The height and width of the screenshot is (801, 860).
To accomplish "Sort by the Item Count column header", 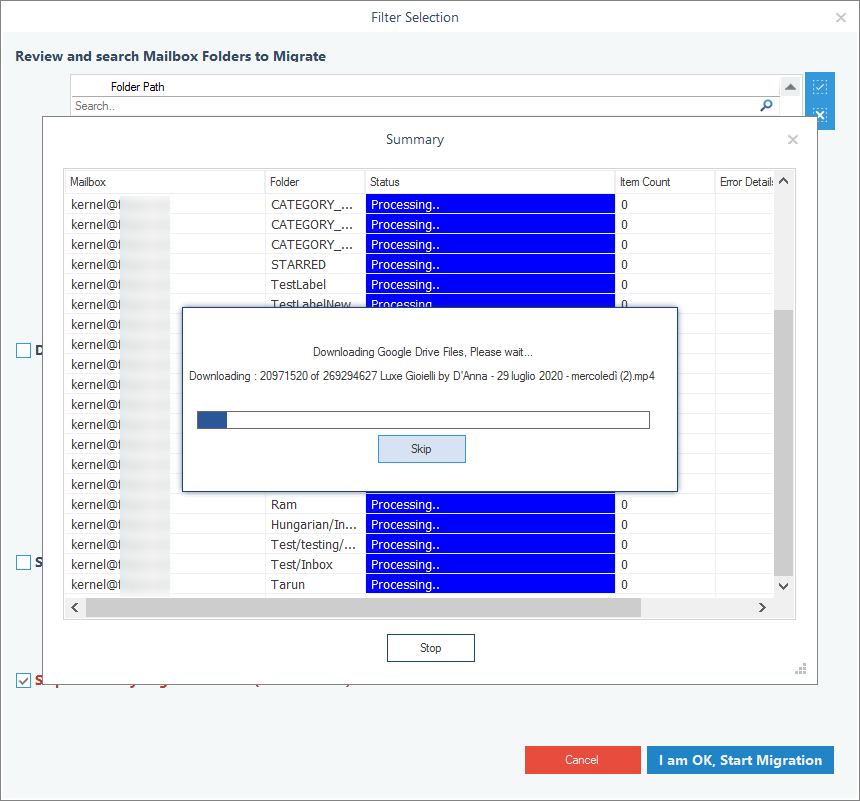I will pos(665,182).
